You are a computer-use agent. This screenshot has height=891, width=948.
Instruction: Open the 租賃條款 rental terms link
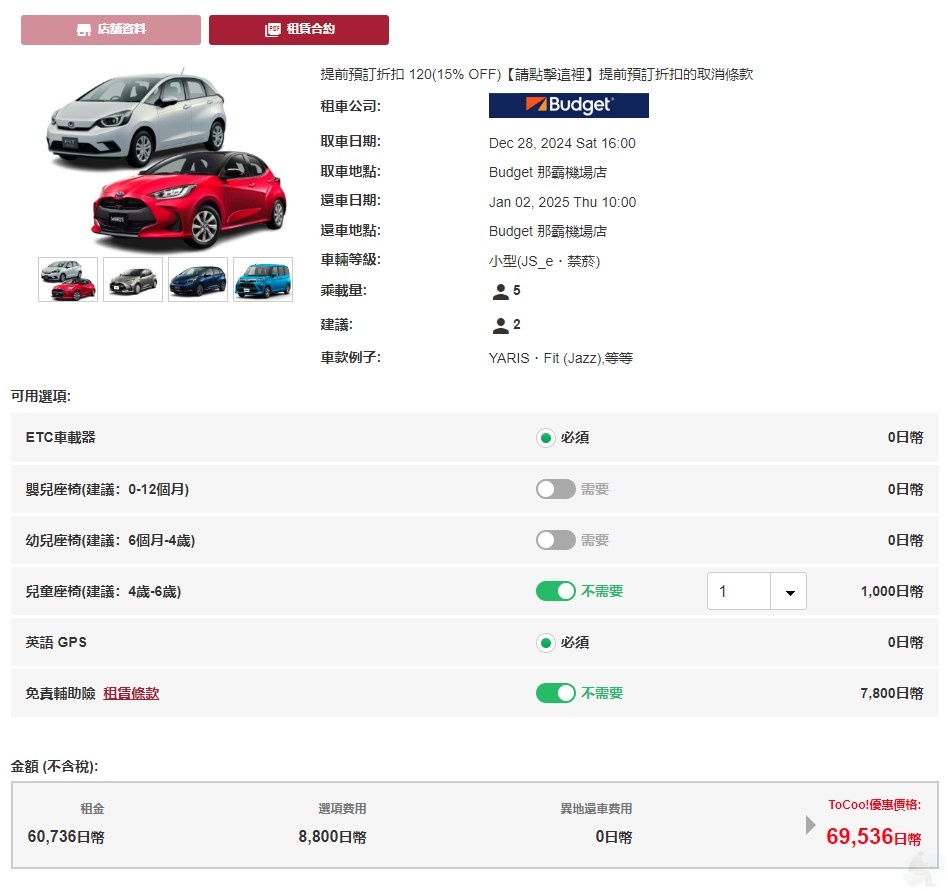131,693
